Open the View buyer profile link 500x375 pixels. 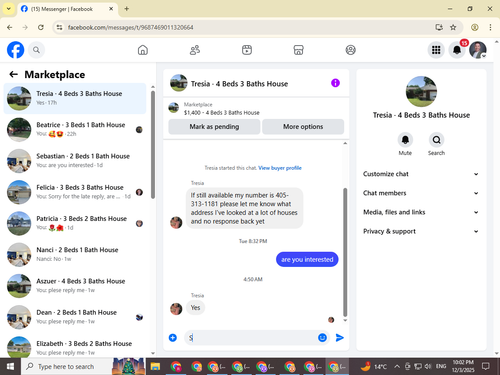point(280,168)
